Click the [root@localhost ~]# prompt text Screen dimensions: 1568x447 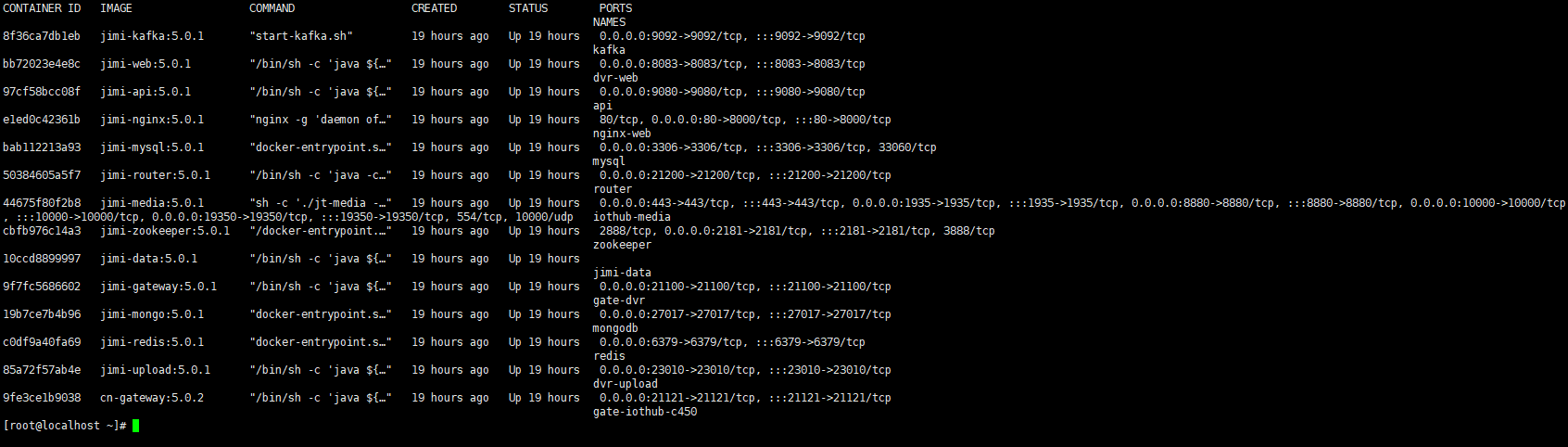tap(64, 426)
